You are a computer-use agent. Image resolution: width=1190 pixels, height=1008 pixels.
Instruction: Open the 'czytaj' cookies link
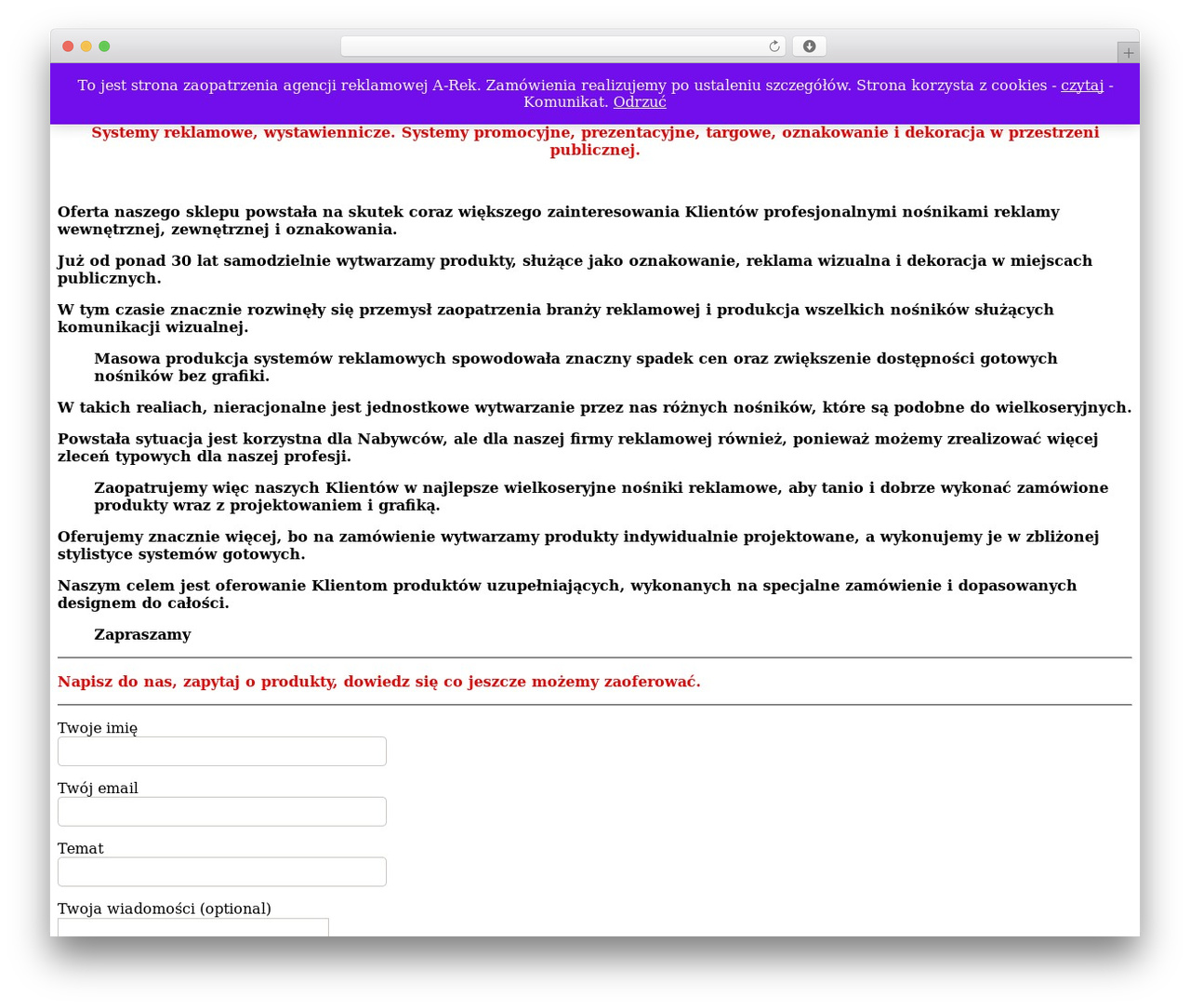pos(1082,86)
